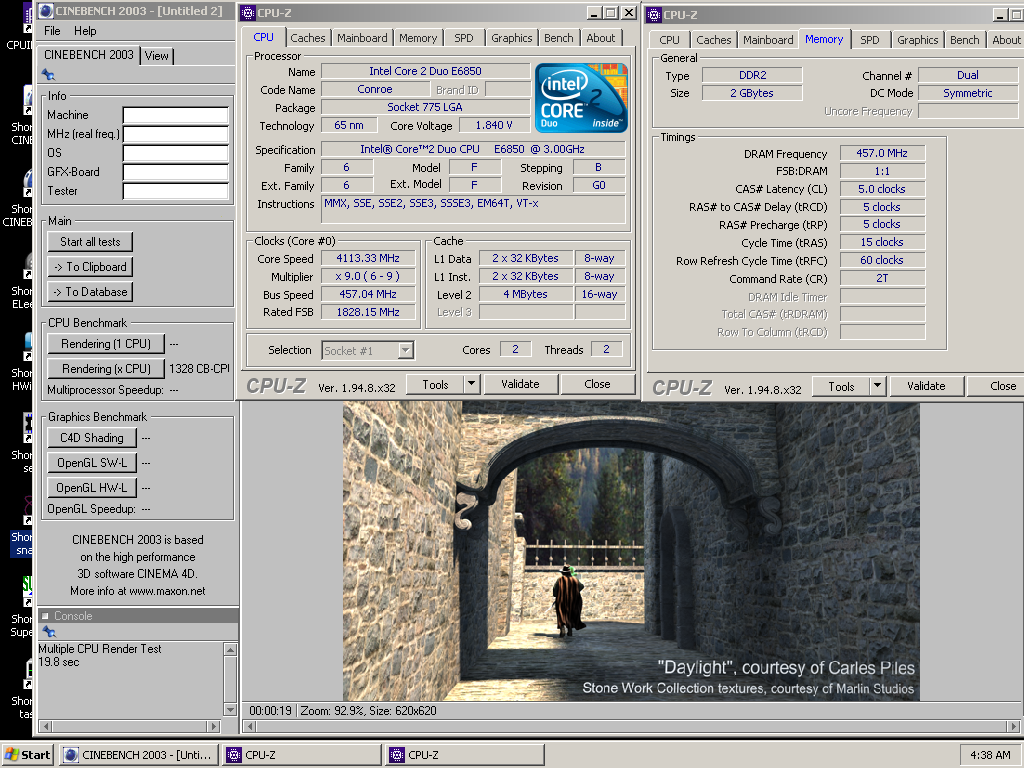Click the CPU-Z title bar icon in right window
Image resolution: width=1024 pixels, height=768 pixels.
654,14
